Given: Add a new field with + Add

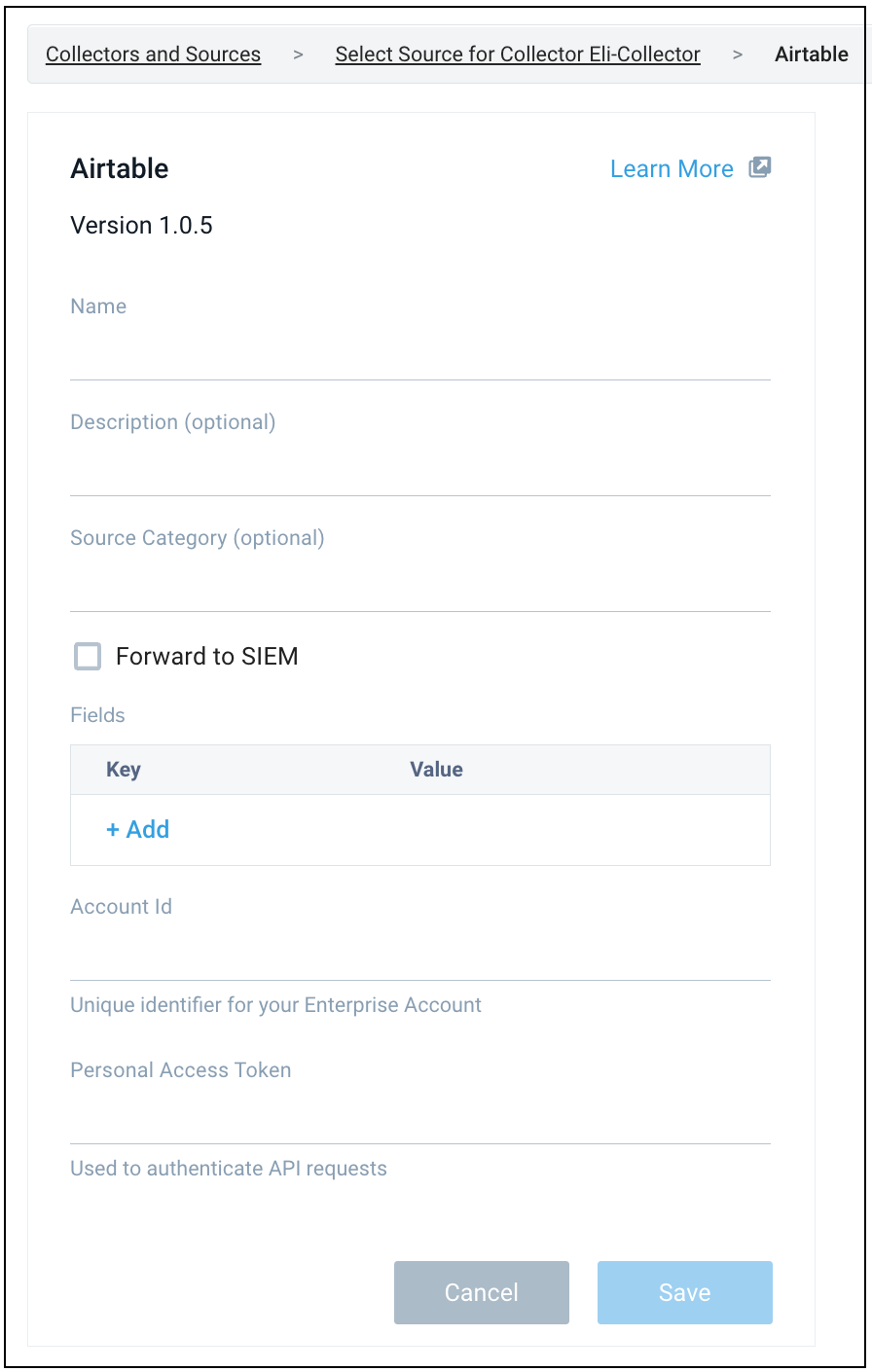Looking at the screenshot, I should tap(138, 829).
